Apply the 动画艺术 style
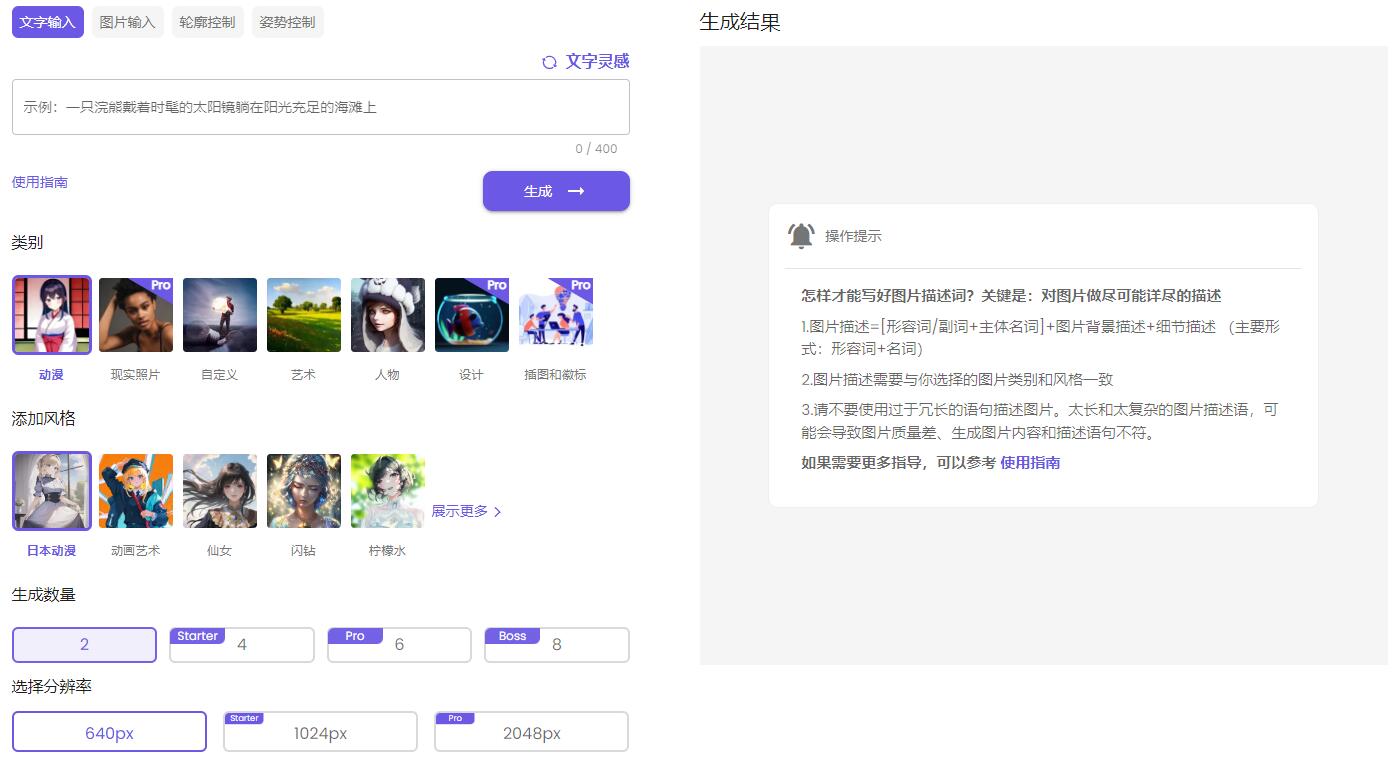The height and width of the screenshot is (767, 1395). [136, 491]
